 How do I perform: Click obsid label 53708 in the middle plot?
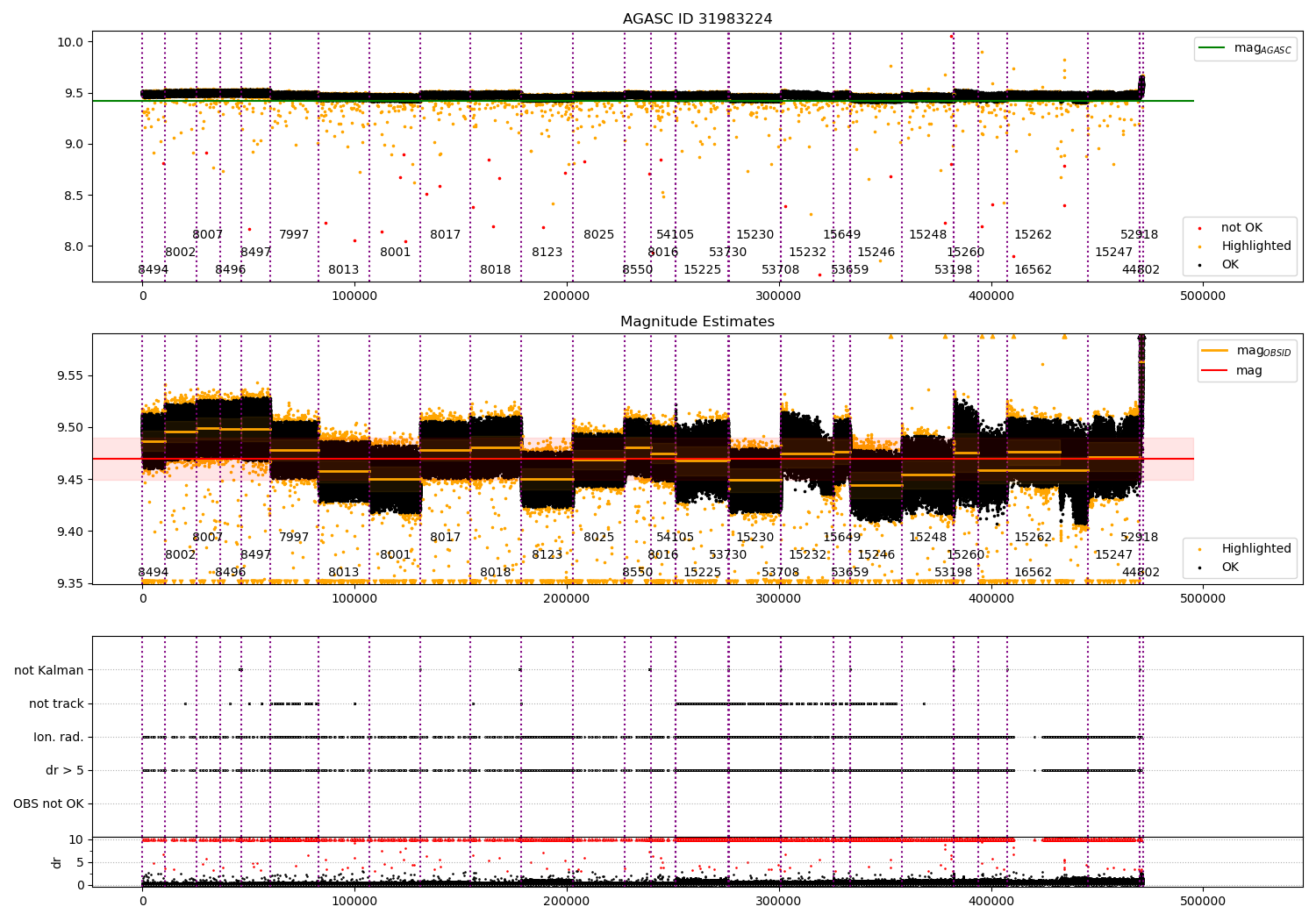point(781,573)
